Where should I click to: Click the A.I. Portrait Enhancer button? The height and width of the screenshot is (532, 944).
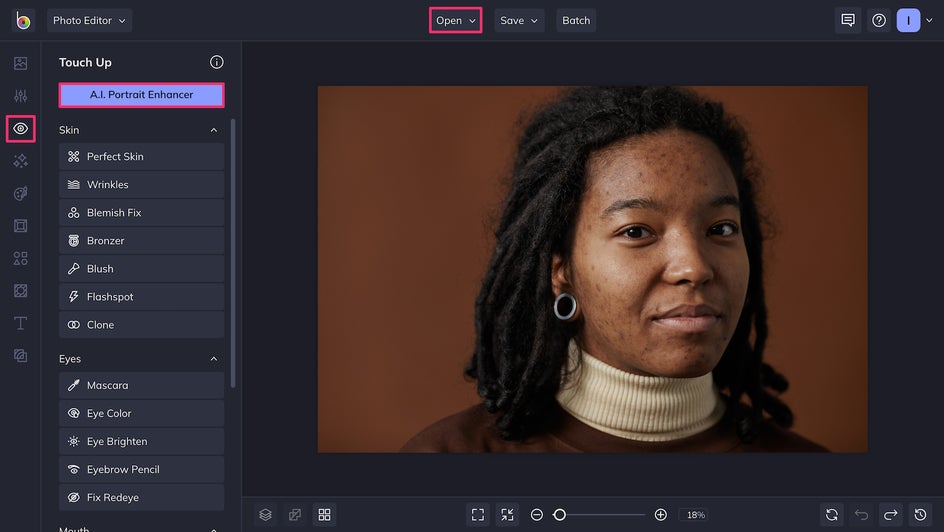[141, 95]
